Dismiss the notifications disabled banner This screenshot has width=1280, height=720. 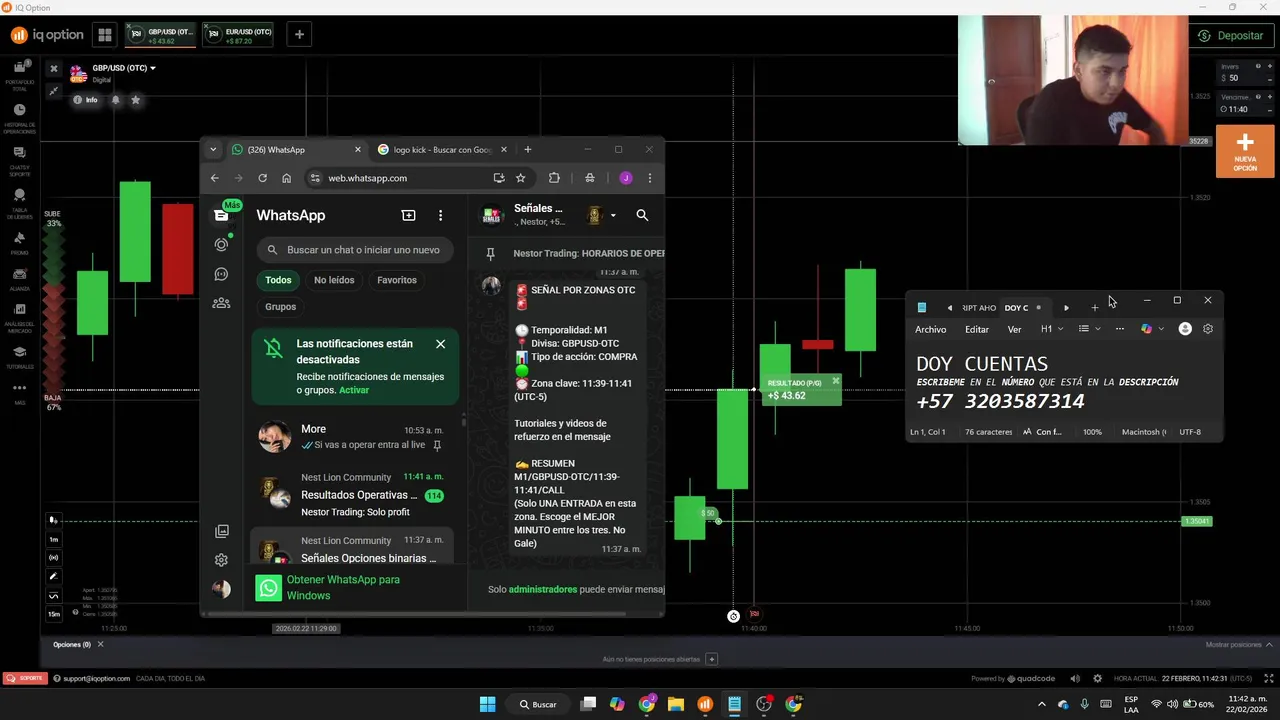click(440, 344)
